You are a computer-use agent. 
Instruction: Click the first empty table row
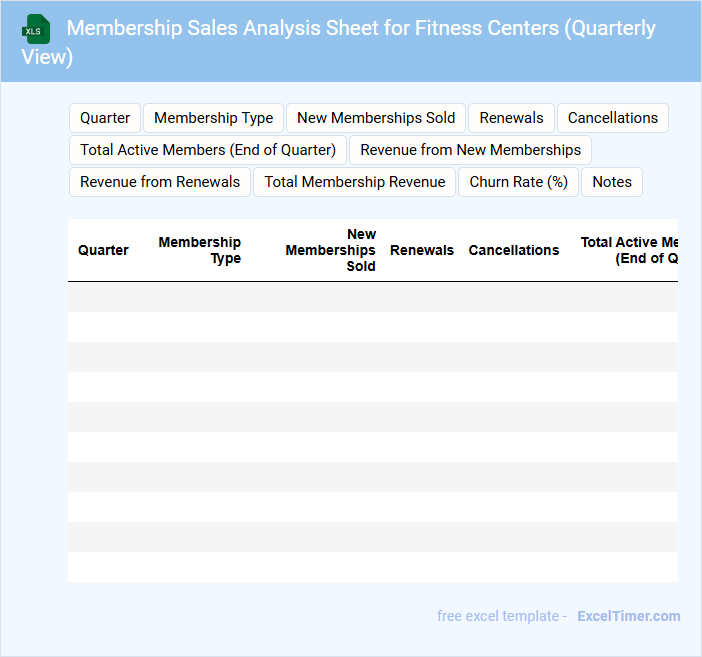click(372, 297)
